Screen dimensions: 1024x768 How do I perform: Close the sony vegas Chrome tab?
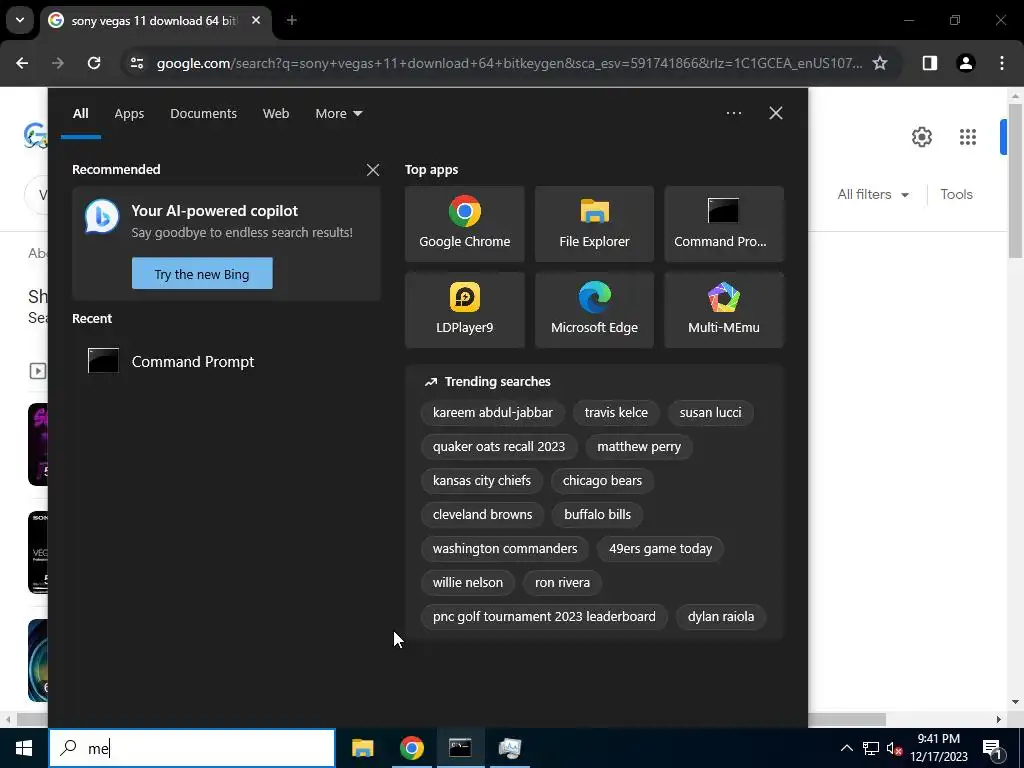(256, 20)
